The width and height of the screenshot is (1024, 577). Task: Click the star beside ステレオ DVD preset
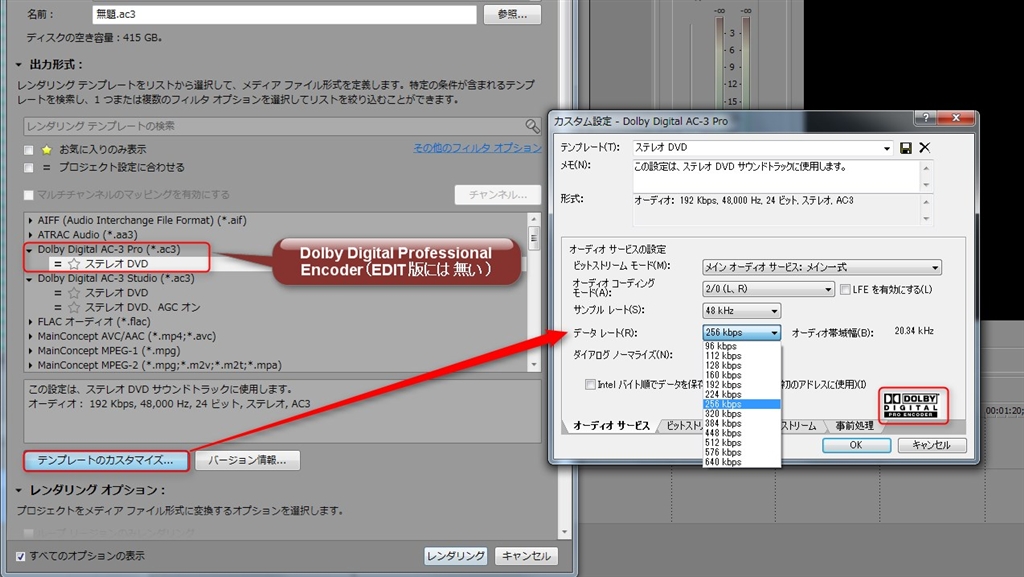pyautogui.click(x=74, y=262)
